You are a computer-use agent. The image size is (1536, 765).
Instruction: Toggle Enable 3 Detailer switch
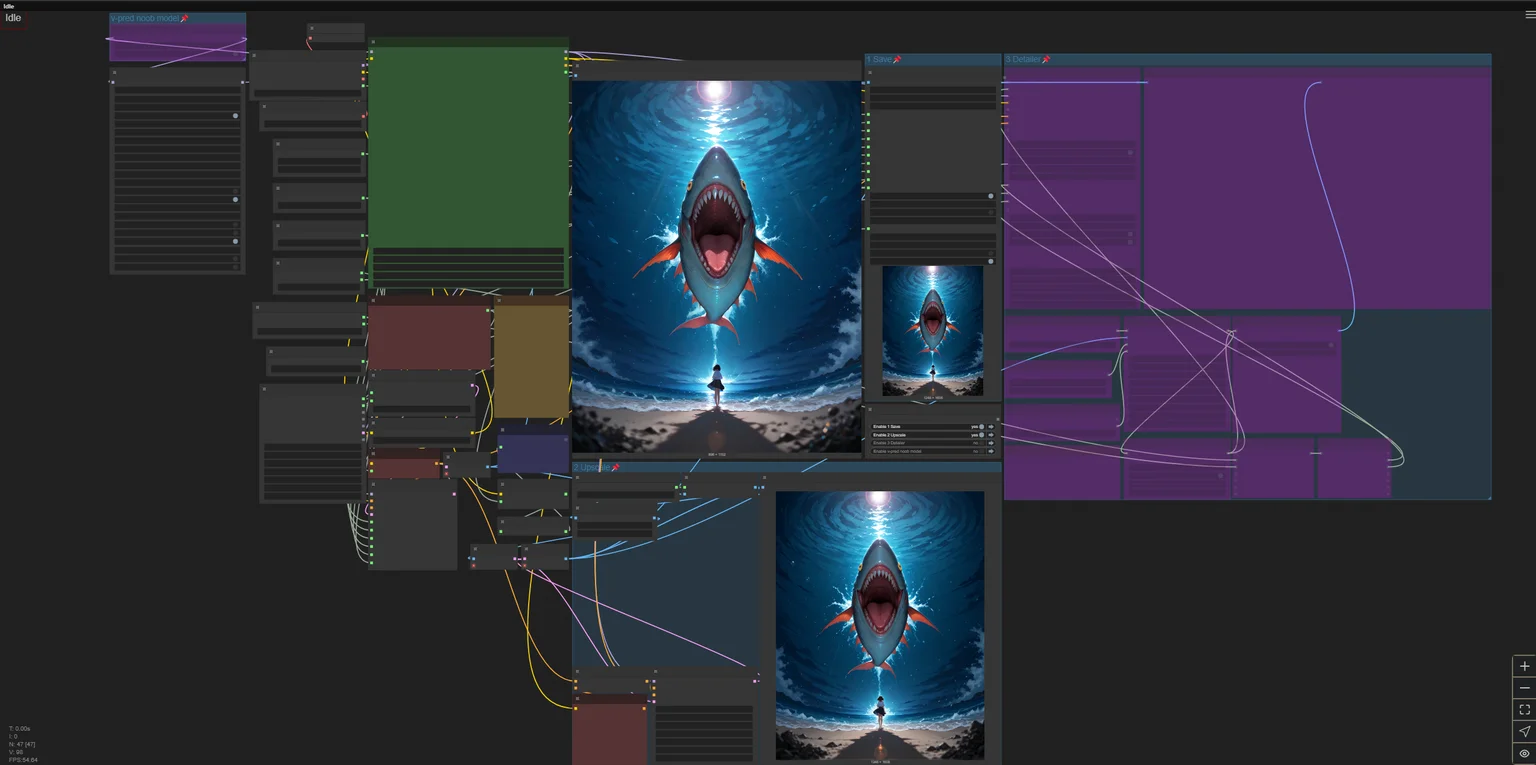pos(982,443)
